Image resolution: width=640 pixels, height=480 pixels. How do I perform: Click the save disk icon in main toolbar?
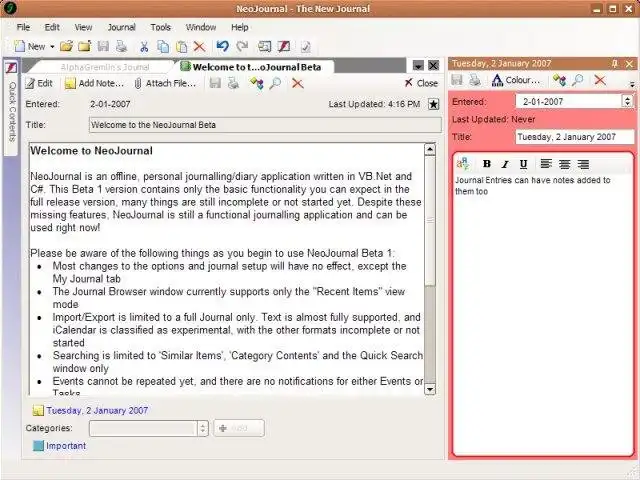[x=103, y=47]
